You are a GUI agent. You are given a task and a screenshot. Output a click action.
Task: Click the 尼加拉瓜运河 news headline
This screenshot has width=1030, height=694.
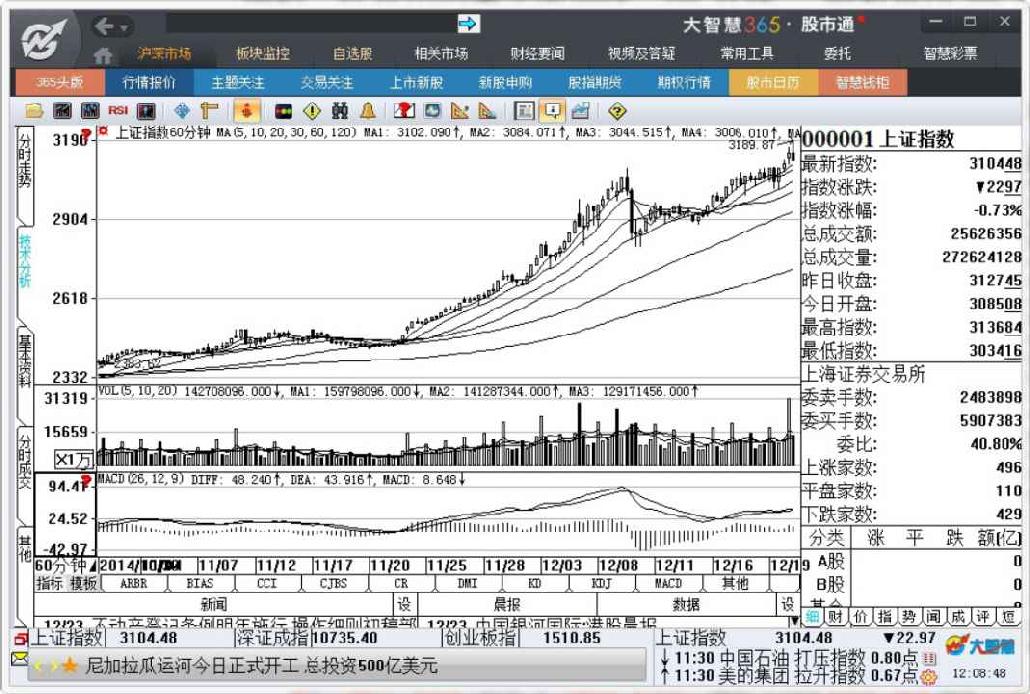[x=261, y=666]
